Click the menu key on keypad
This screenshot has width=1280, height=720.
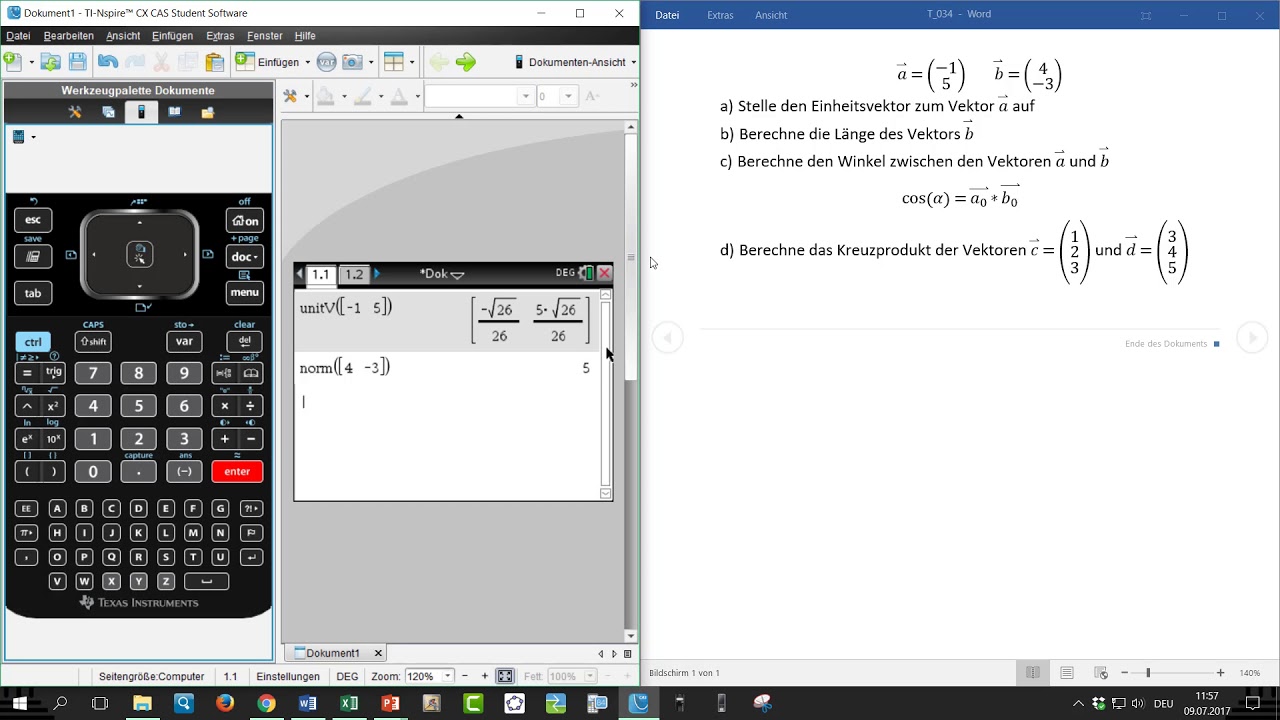pos(245,293)
